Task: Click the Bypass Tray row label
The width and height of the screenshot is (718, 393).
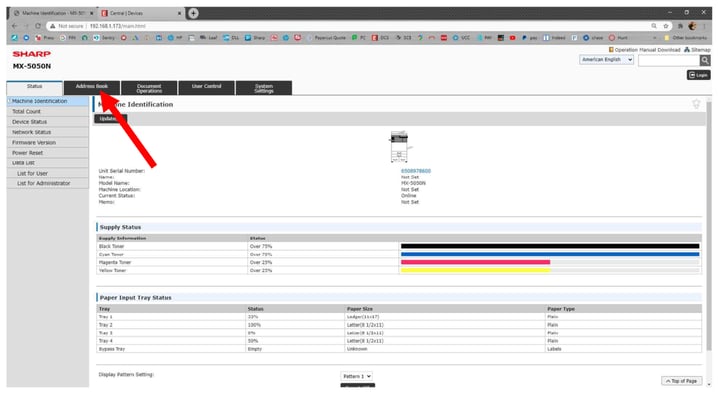Action: click(112, 349)
